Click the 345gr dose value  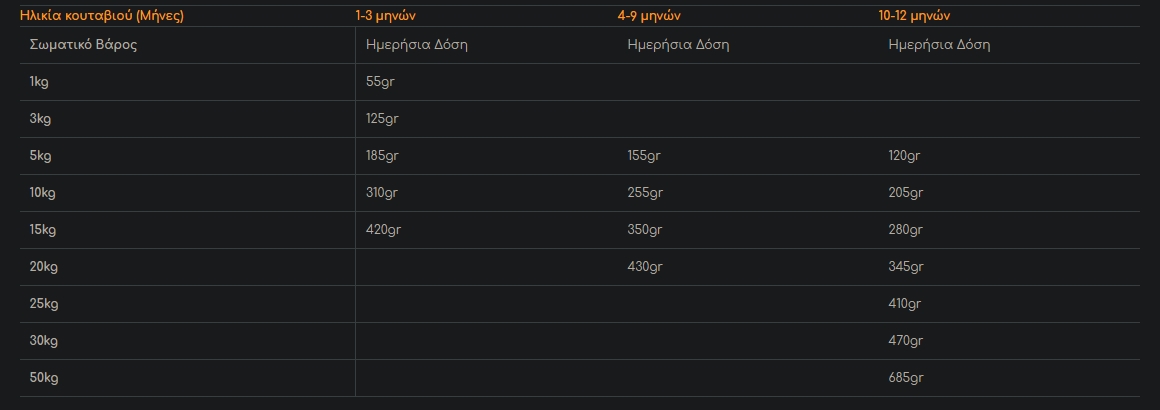tap(905, 267)
